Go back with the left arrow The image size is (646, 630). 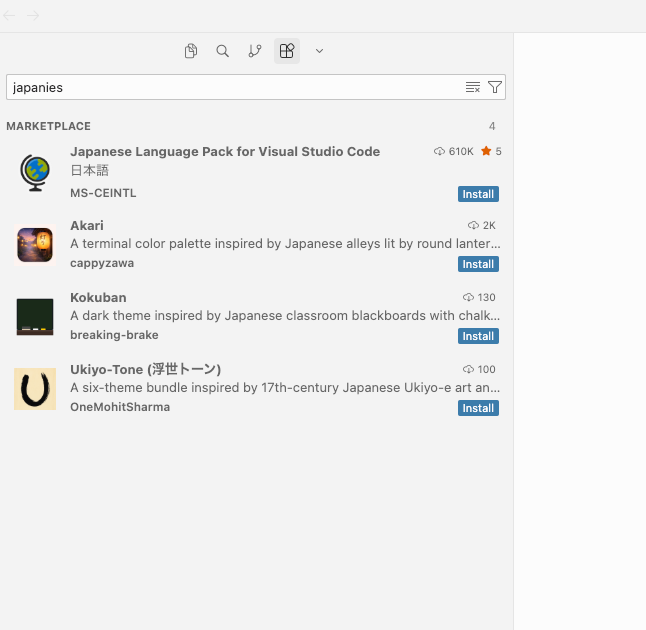pos(9,16)
